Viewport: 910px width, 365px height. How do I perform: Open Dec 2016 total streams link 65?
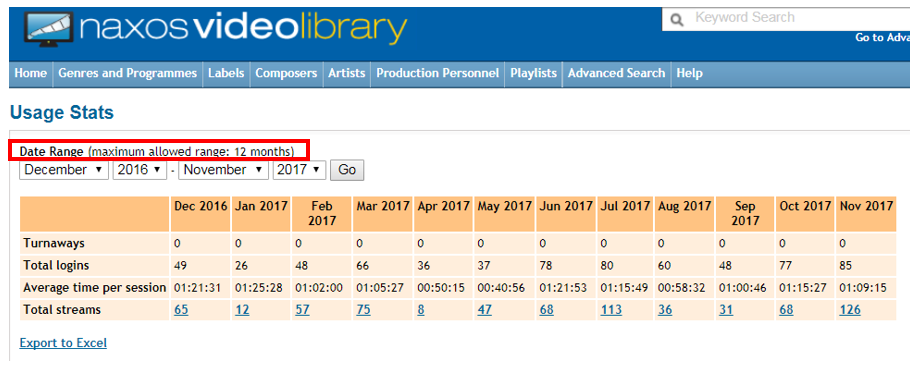[x=181, y=310]
